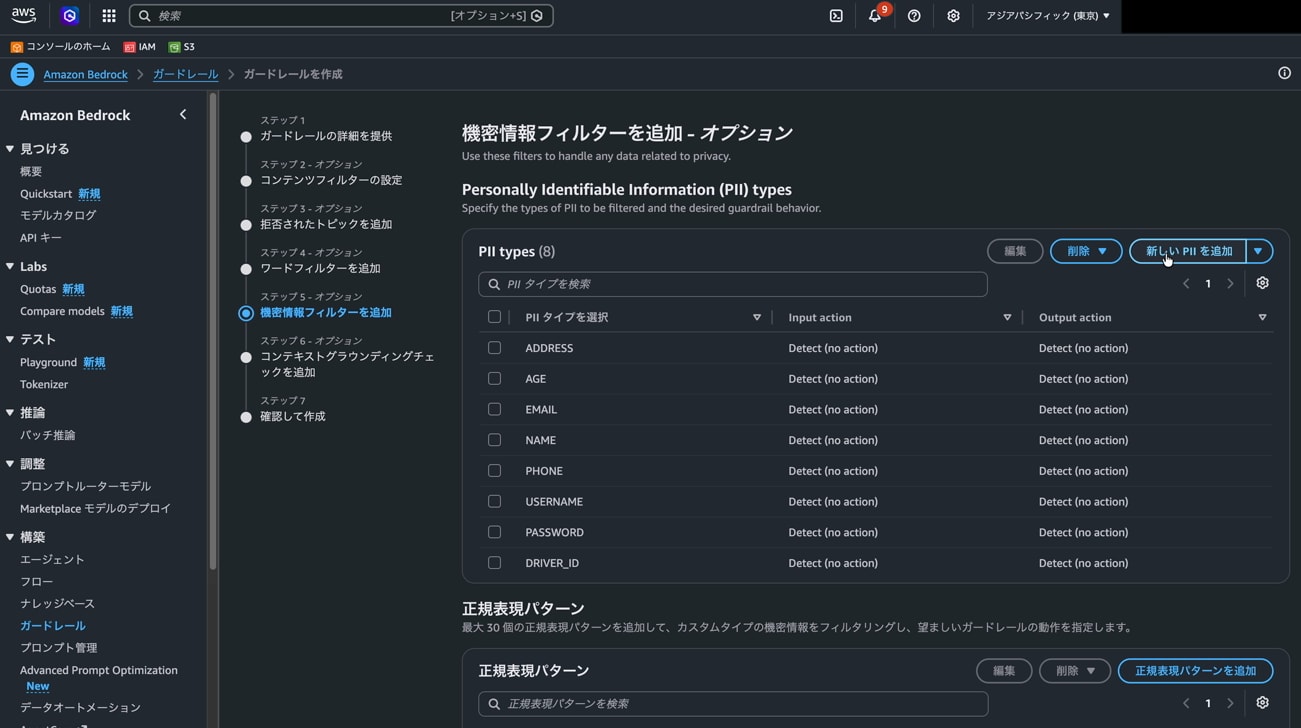The height and width of the screenshot is (728, 1301).
Task: Open the CloudShell terminal icon
Action: point(836,16)
